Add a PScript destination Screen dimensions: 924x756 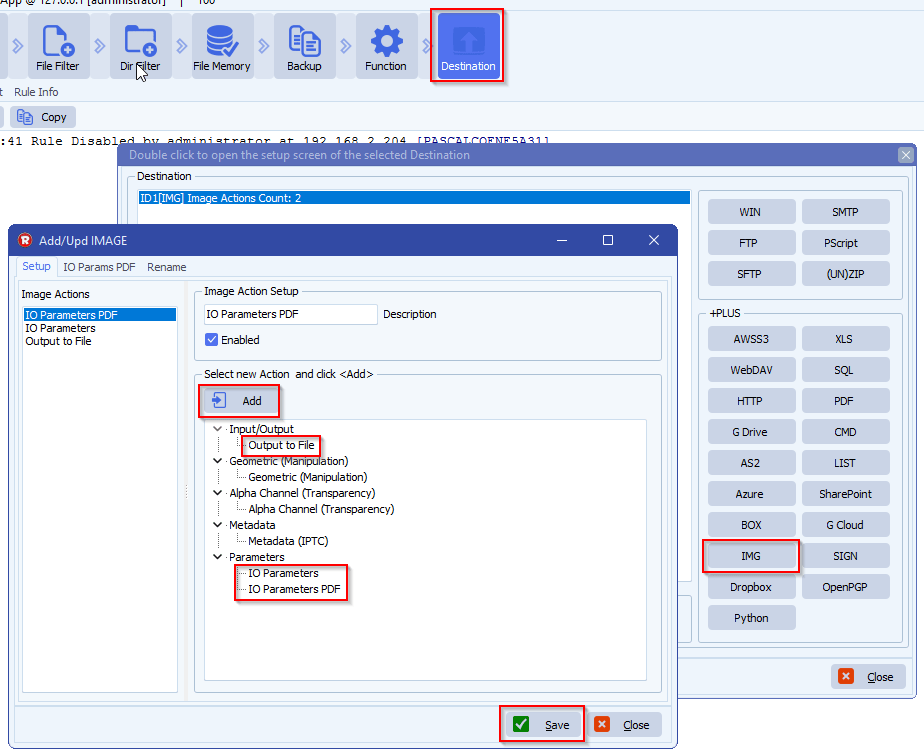(845, 243)
